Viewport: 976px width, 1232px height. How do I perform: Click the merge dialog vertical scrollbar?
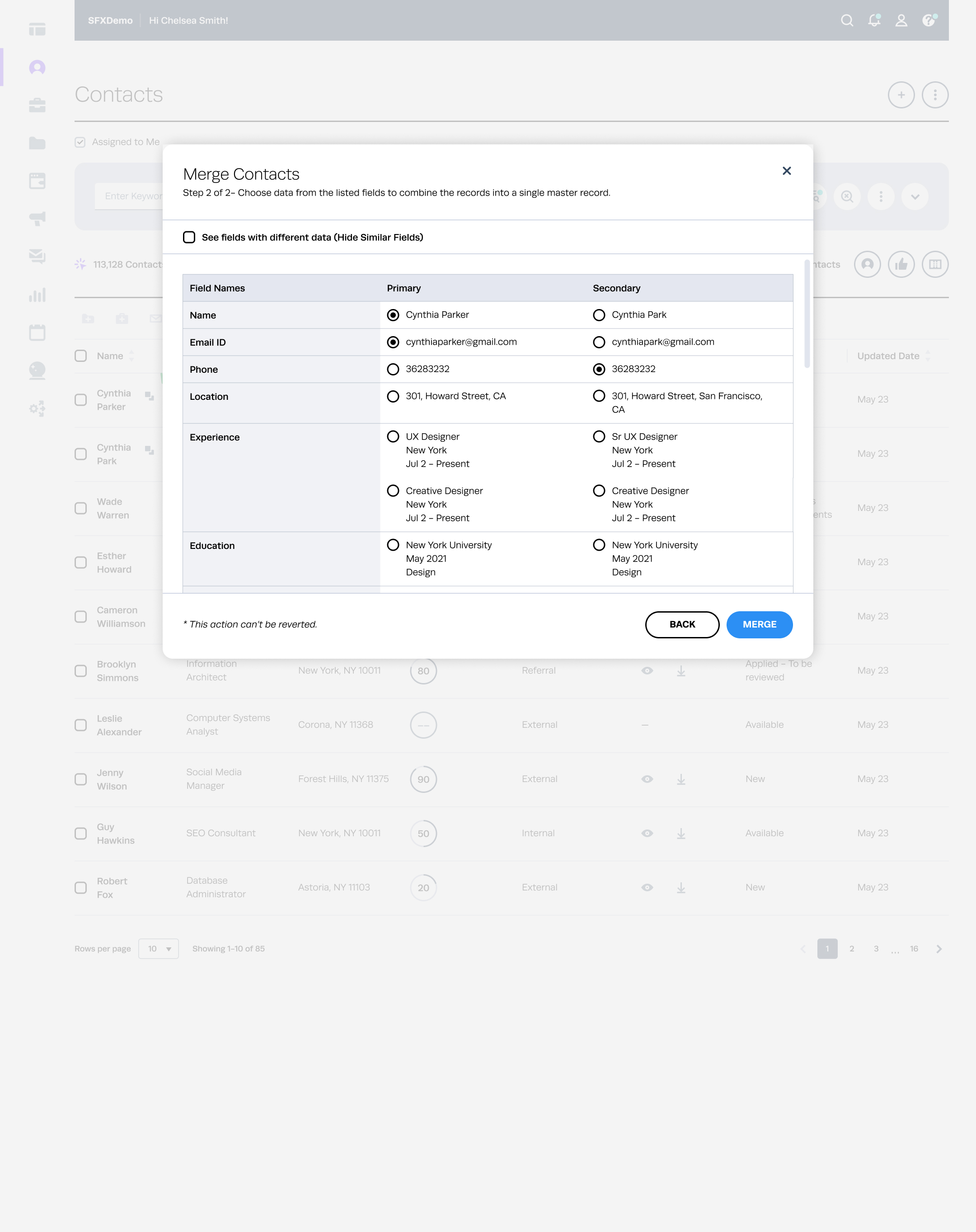807,314
